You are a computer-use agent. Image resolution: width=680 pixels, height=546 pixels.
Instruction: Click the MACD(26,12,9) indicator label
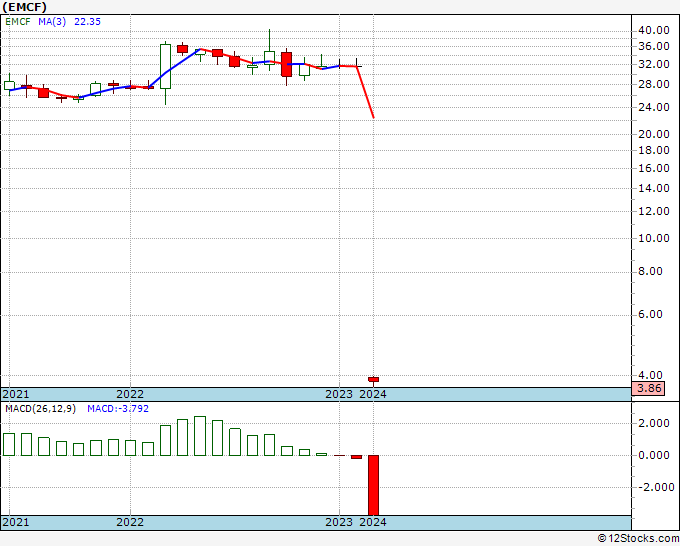[x=40, y=409]
